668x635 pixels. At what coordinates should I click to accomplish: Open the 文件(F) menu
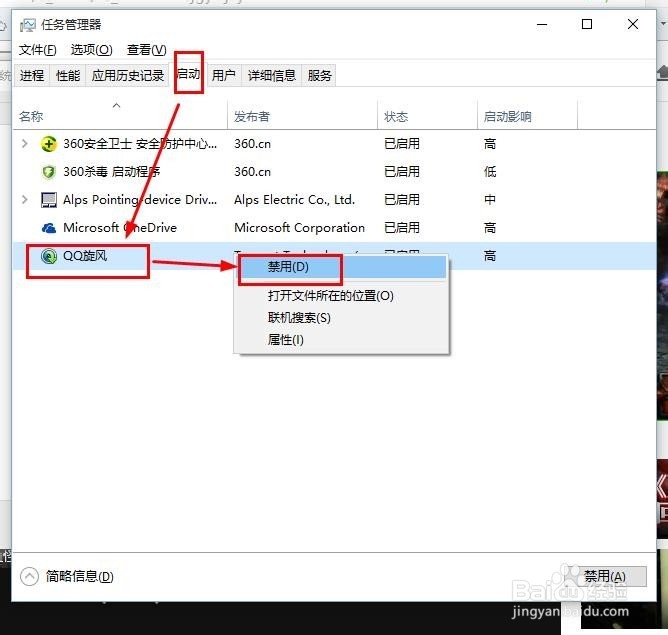point(37,50)
